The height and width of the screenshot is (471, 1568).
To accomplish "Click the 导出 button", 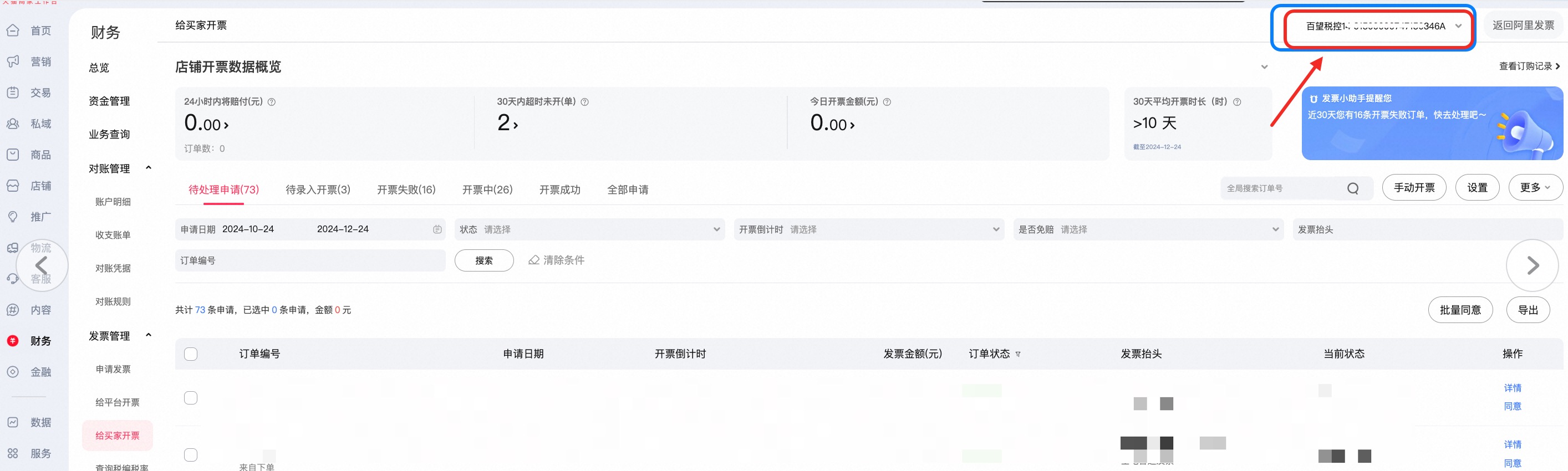I will pyautogui.click(x=1528, y=310).
